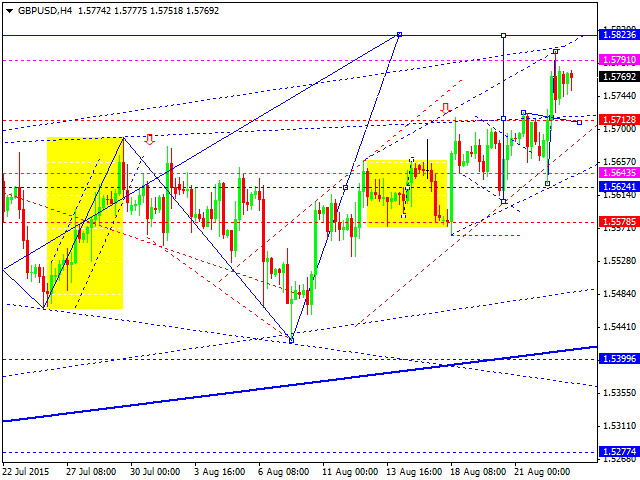Click the 6 Aug 08:00 time label
This screenshot has height=480, width=640.
click(284, 472)
